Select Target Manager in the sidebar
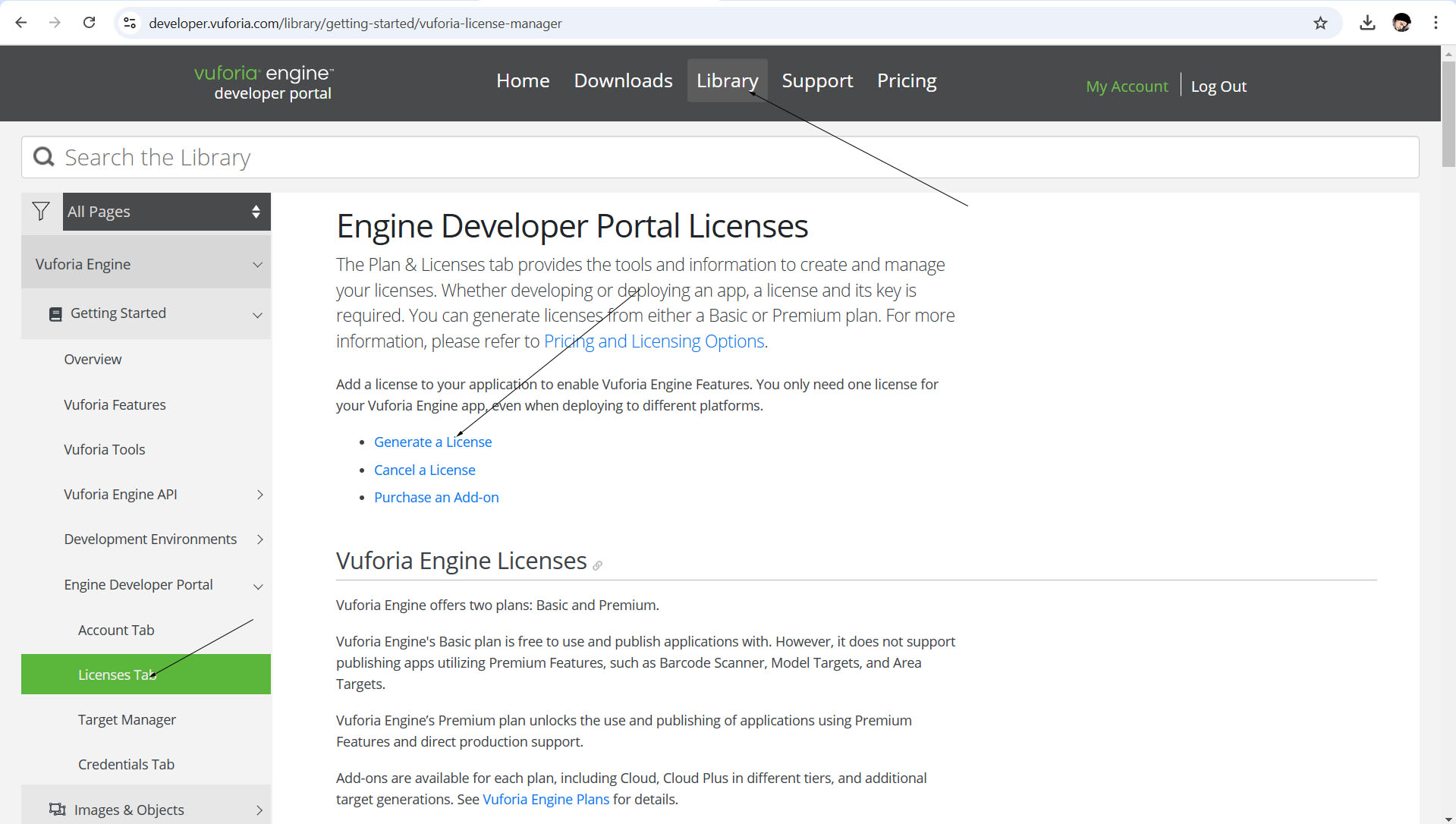This screenshot has height=824, width=1456. [x=127, y=719]
